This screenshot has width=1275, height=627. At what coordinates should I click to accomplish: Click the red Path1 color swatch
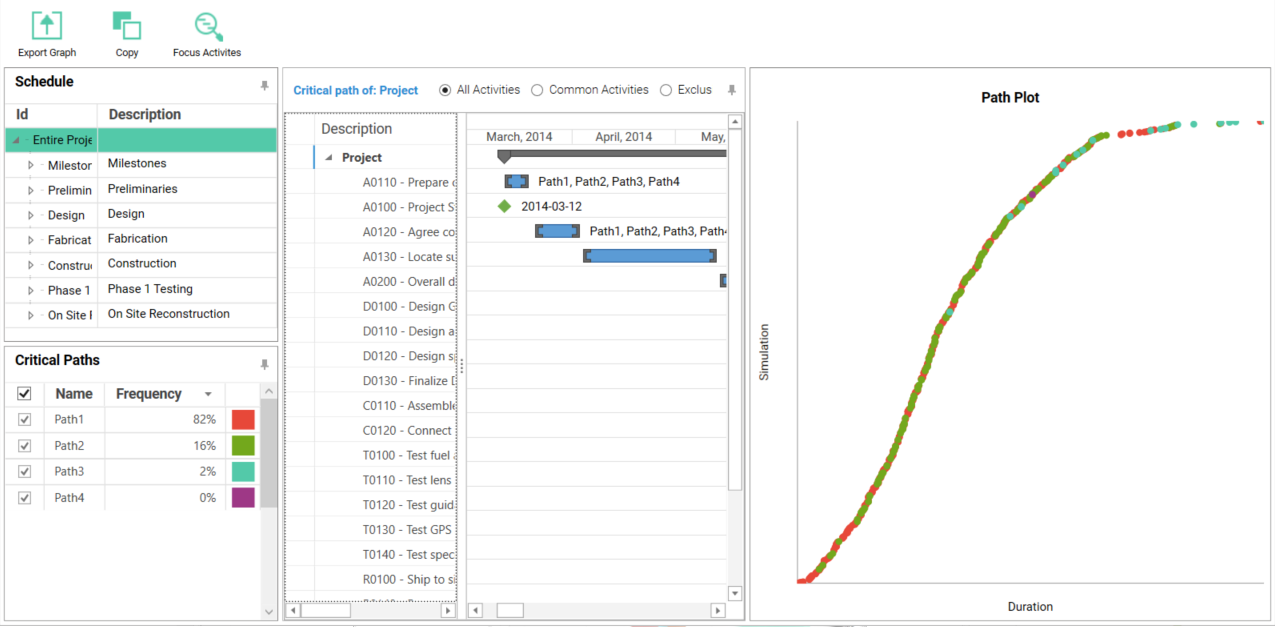point(243,420)
